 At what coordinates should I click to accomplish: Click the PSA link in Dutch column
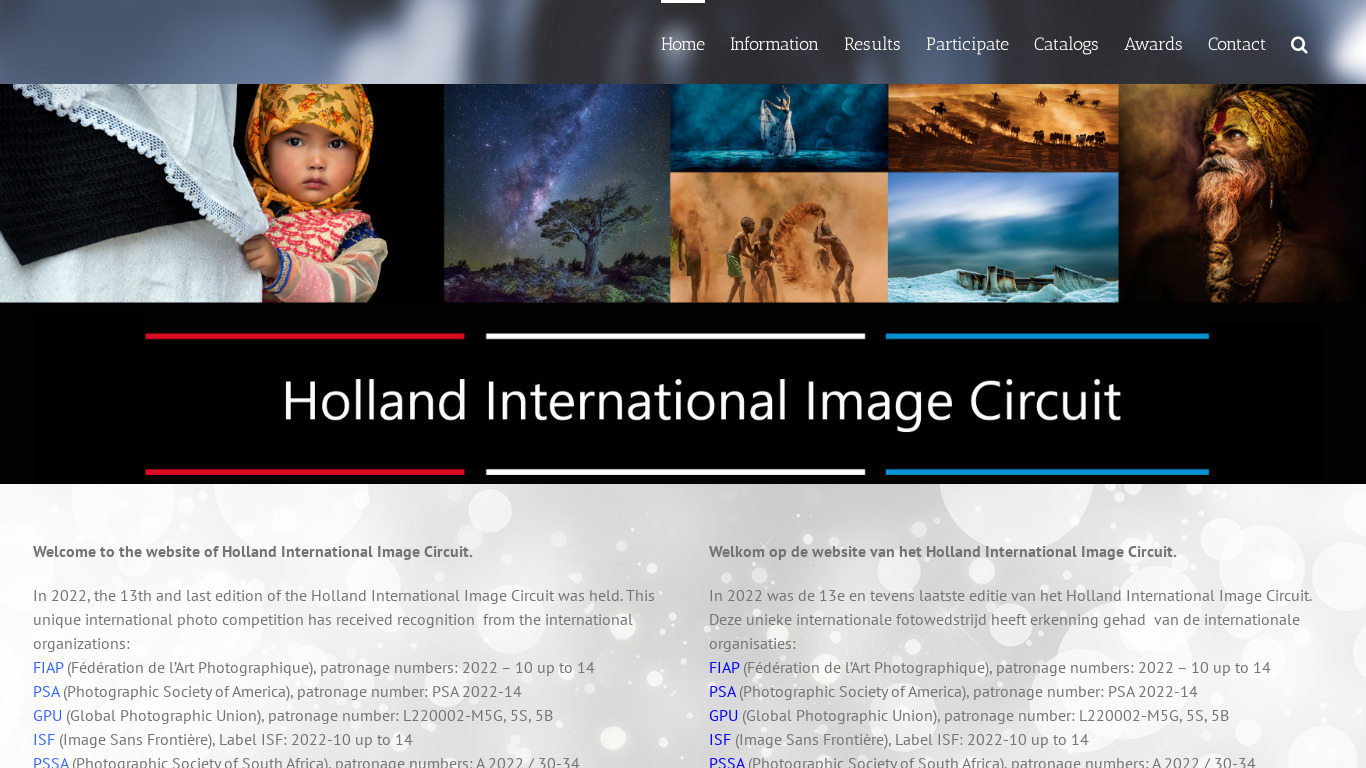point(722,691)
